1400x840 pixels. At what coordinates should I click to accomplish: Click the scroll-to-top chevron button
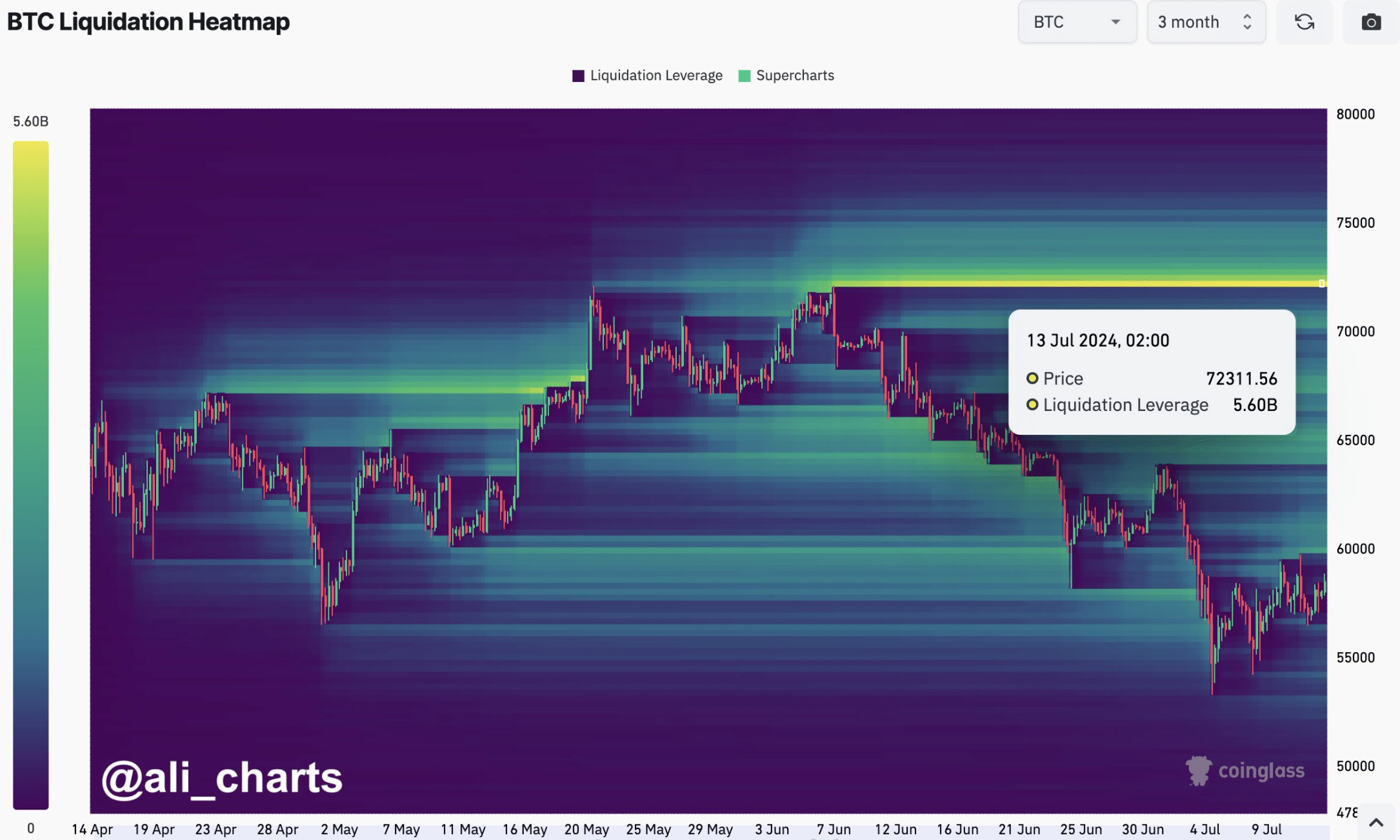[1375, 823]
